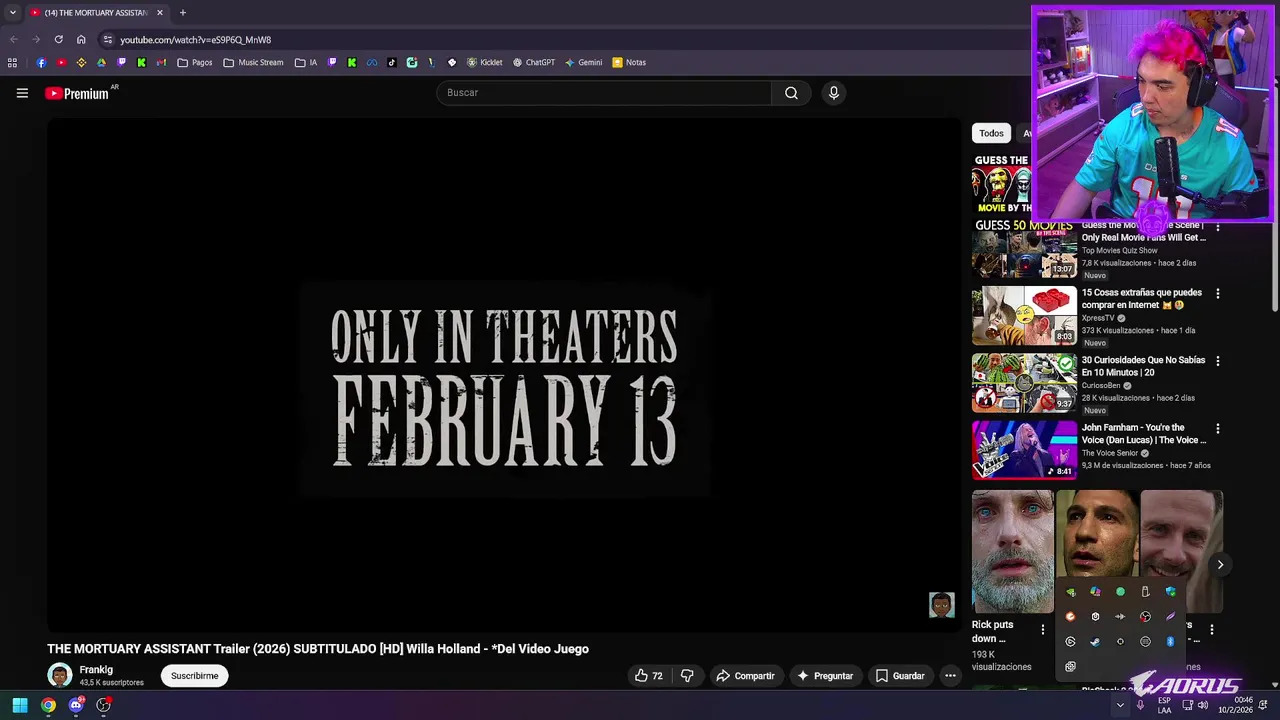Image resolution: width=1280 pixels, height=720 pixels.
Task: Open ESP LAA keyboard language switcher
Action: [1164, 705]
